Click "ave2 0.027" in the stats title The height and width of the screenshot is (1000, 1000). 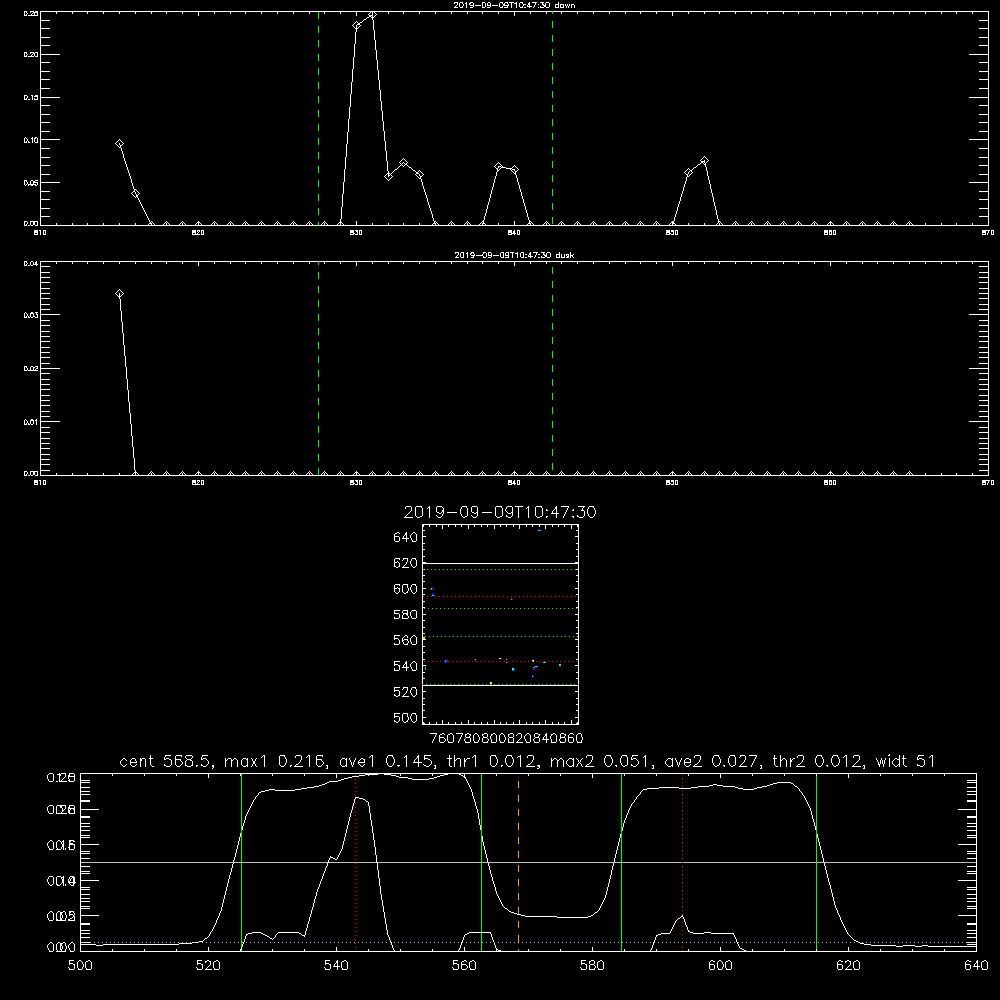click(x=713, y=761)
